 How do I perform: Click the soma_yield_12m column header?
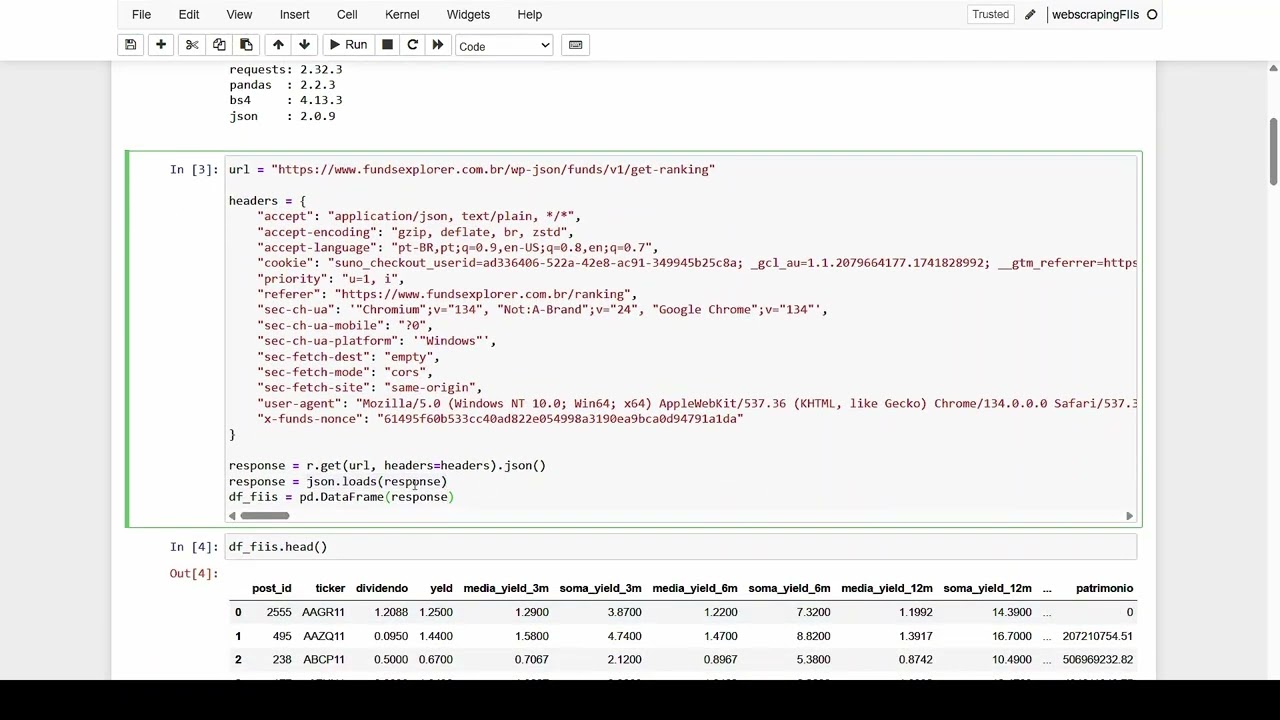[x=987, y=588]
